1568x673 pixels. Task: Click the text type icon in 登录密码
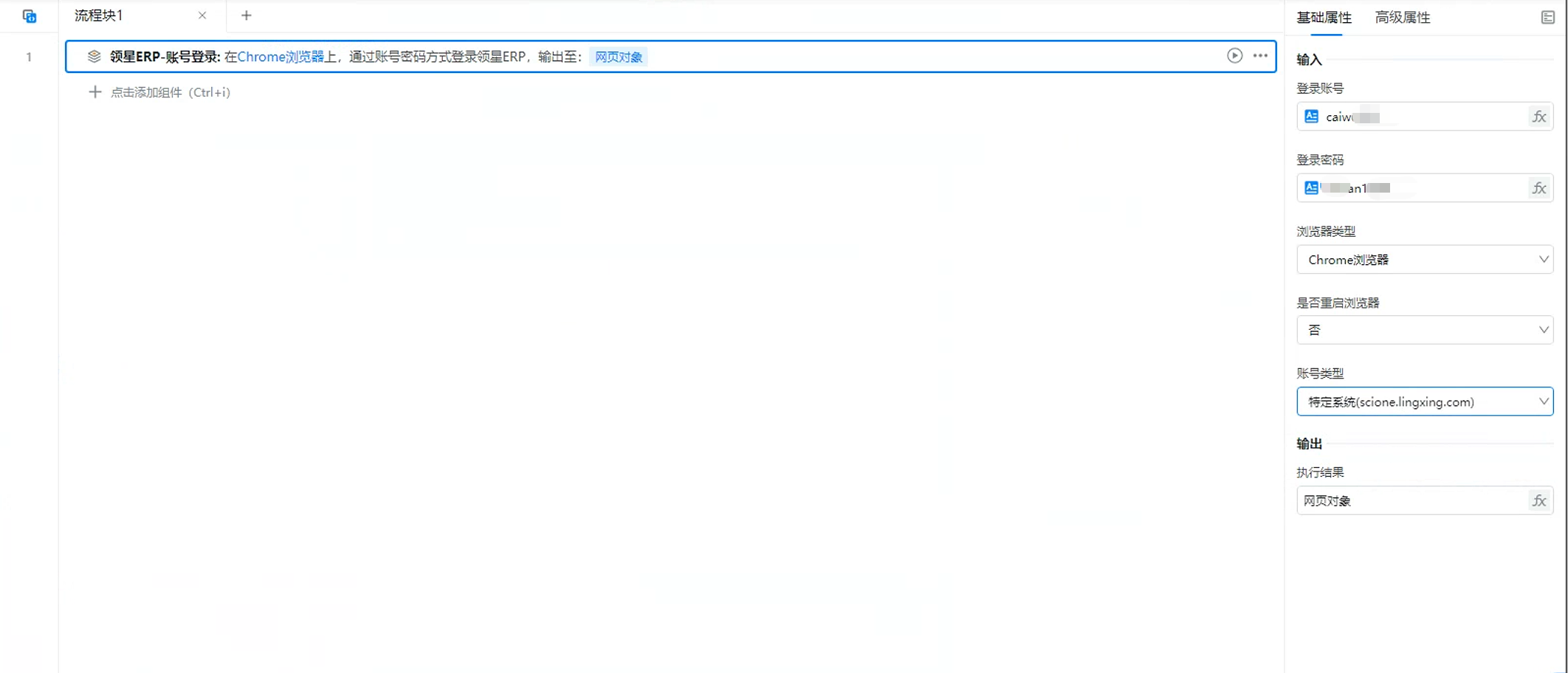tap(1312, 188)
